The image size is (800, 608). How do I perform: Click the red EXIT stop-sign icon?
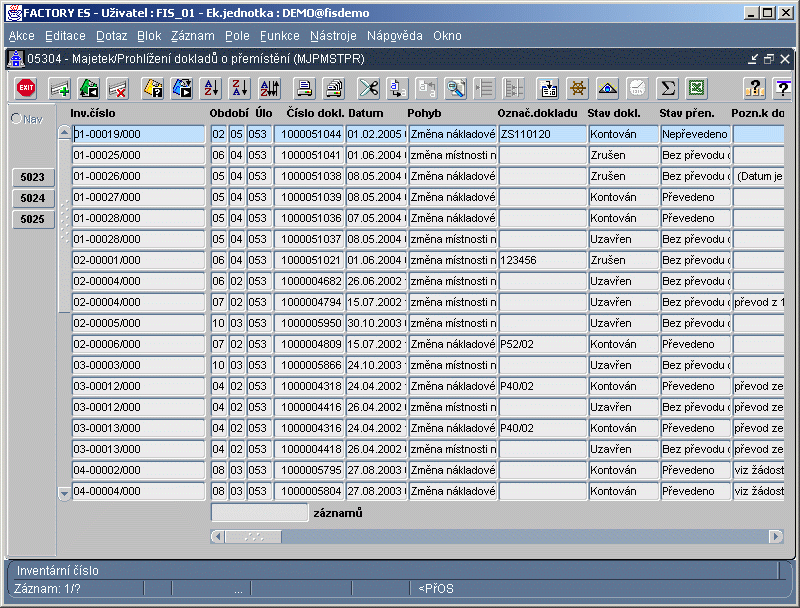coord(26,88)
